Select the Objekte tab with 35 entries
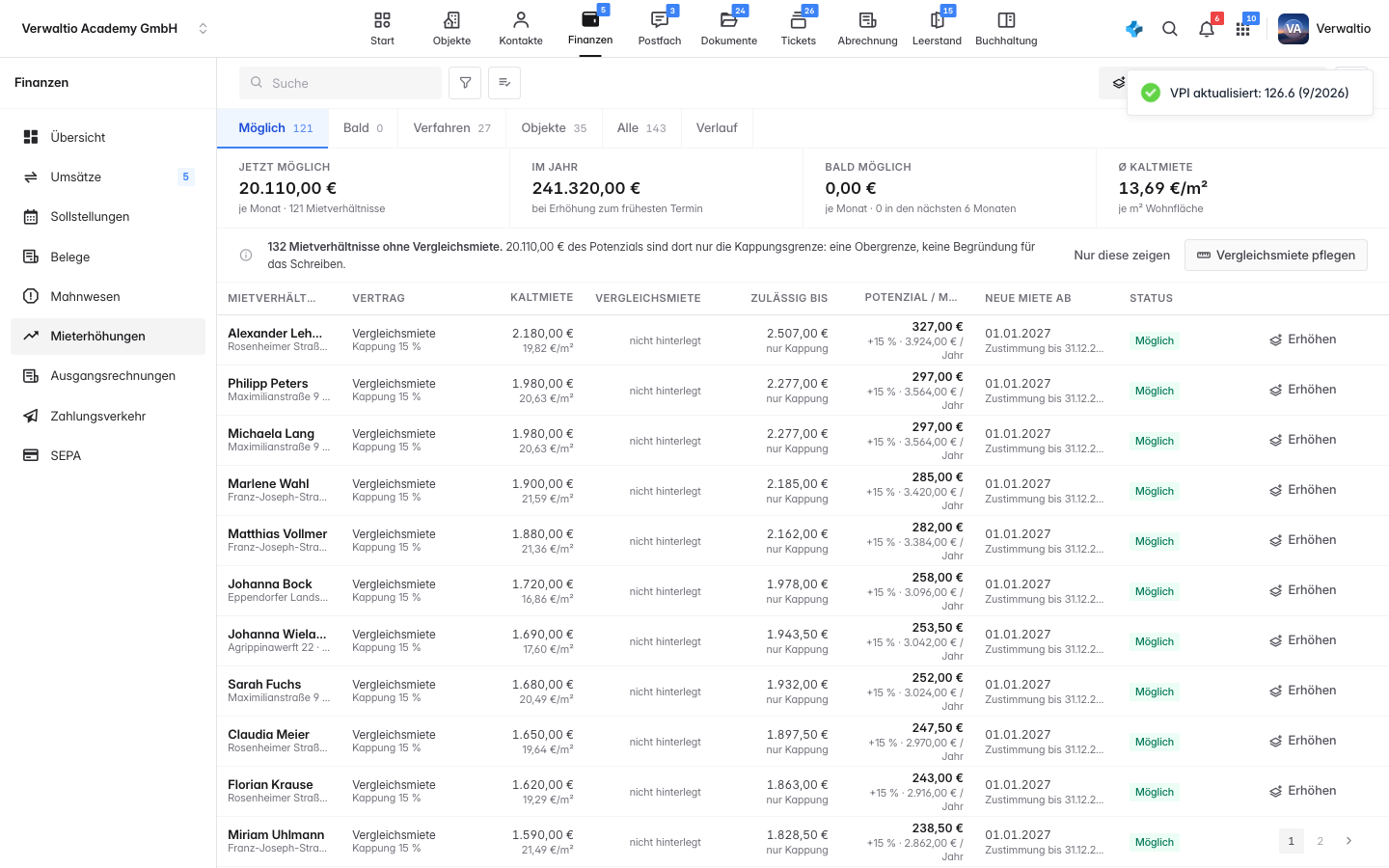 (x=554, y=128)
